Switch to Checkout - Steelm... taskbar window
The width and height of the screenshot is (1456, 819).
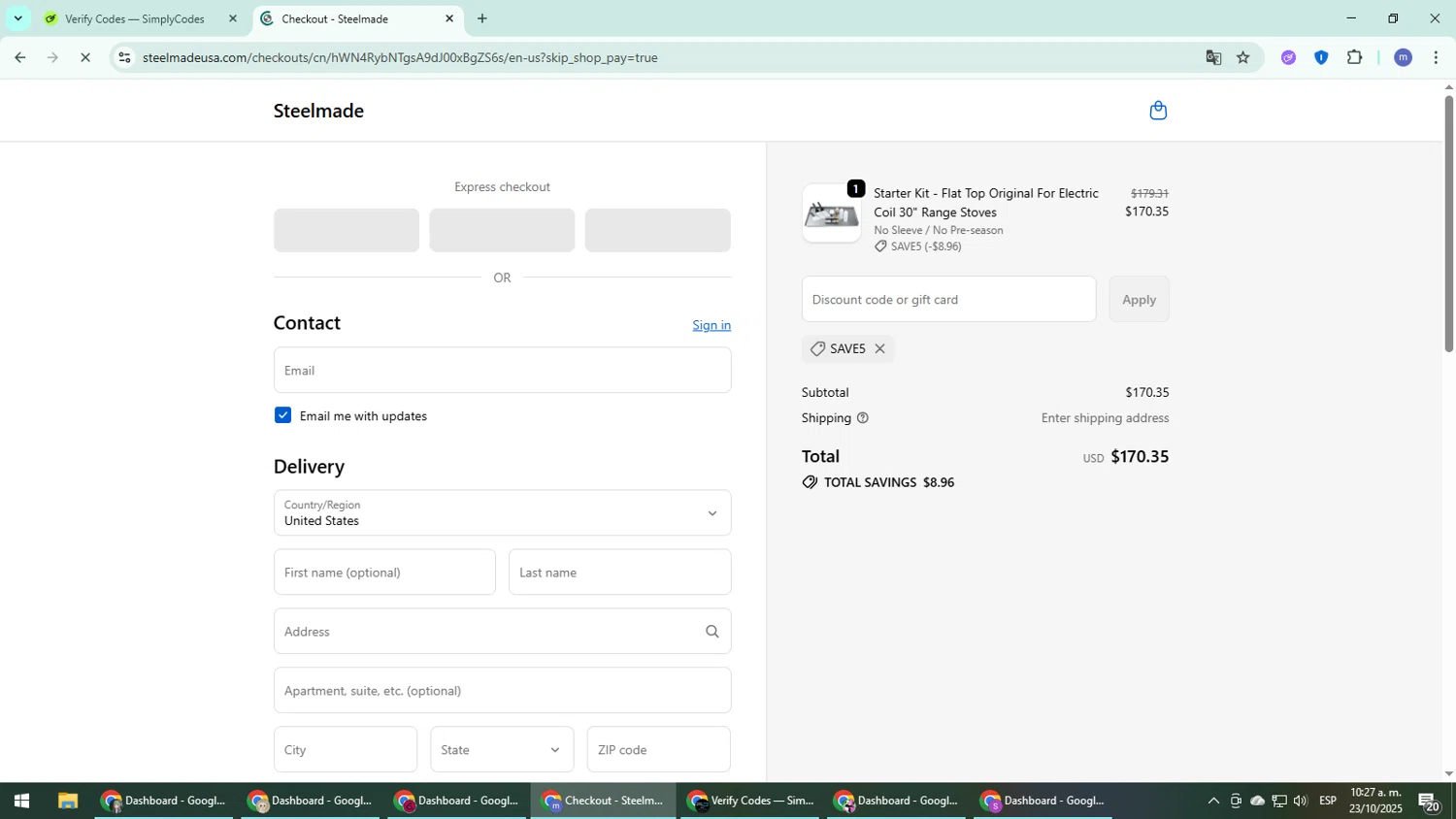pyautogui.click(x=604, y=801)
